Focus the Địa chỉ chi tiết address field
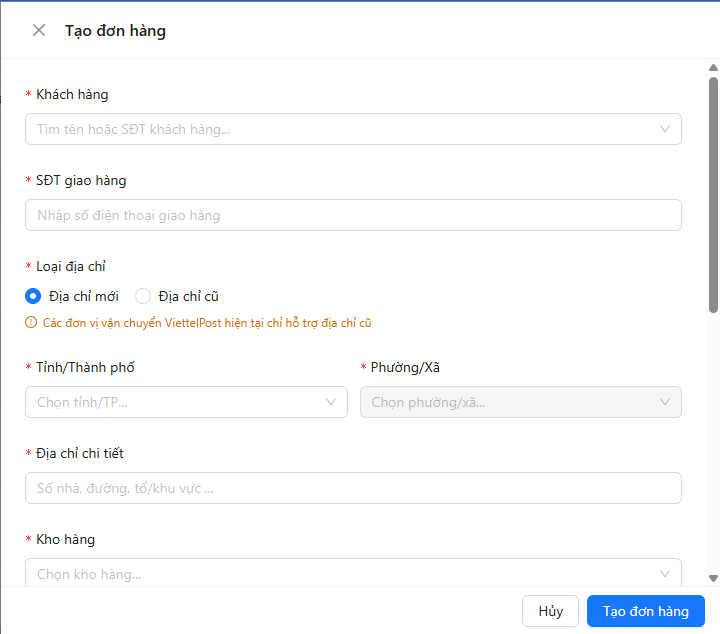Screen dimensions: 720x634 point(353,488)
